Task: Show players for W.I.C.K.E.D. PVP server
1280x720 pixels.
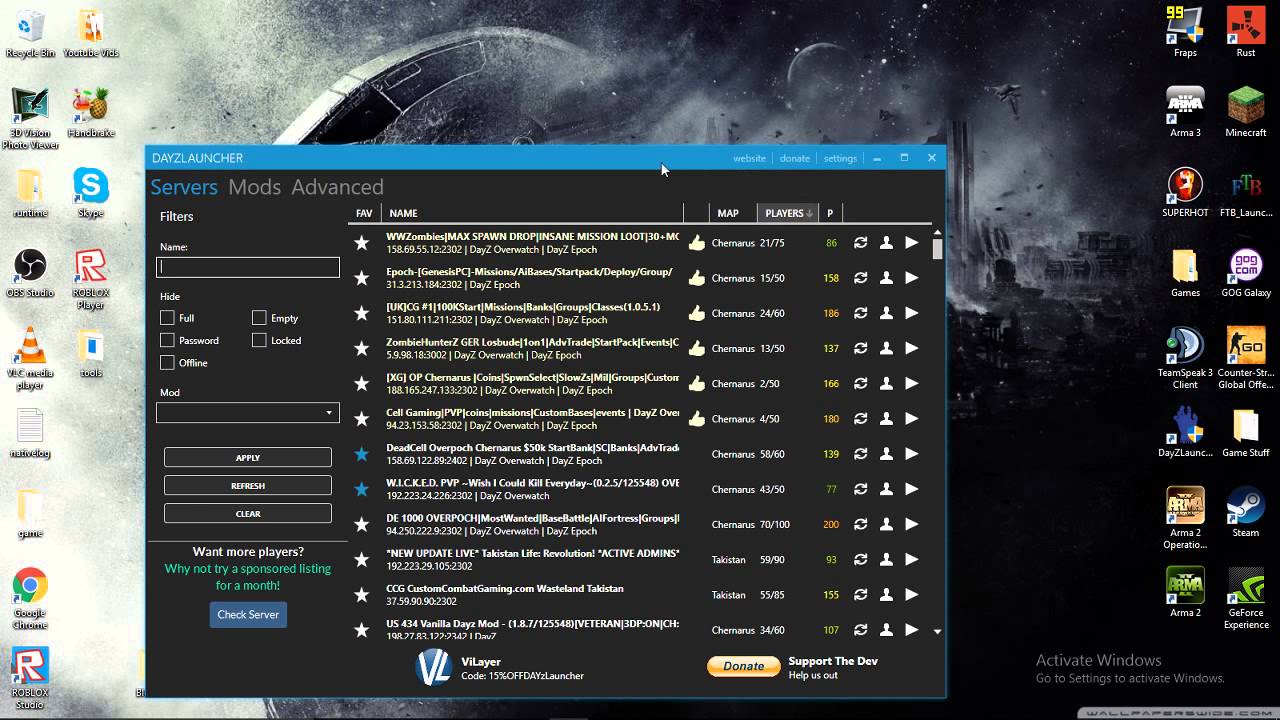Action: [x=886, y=489]
